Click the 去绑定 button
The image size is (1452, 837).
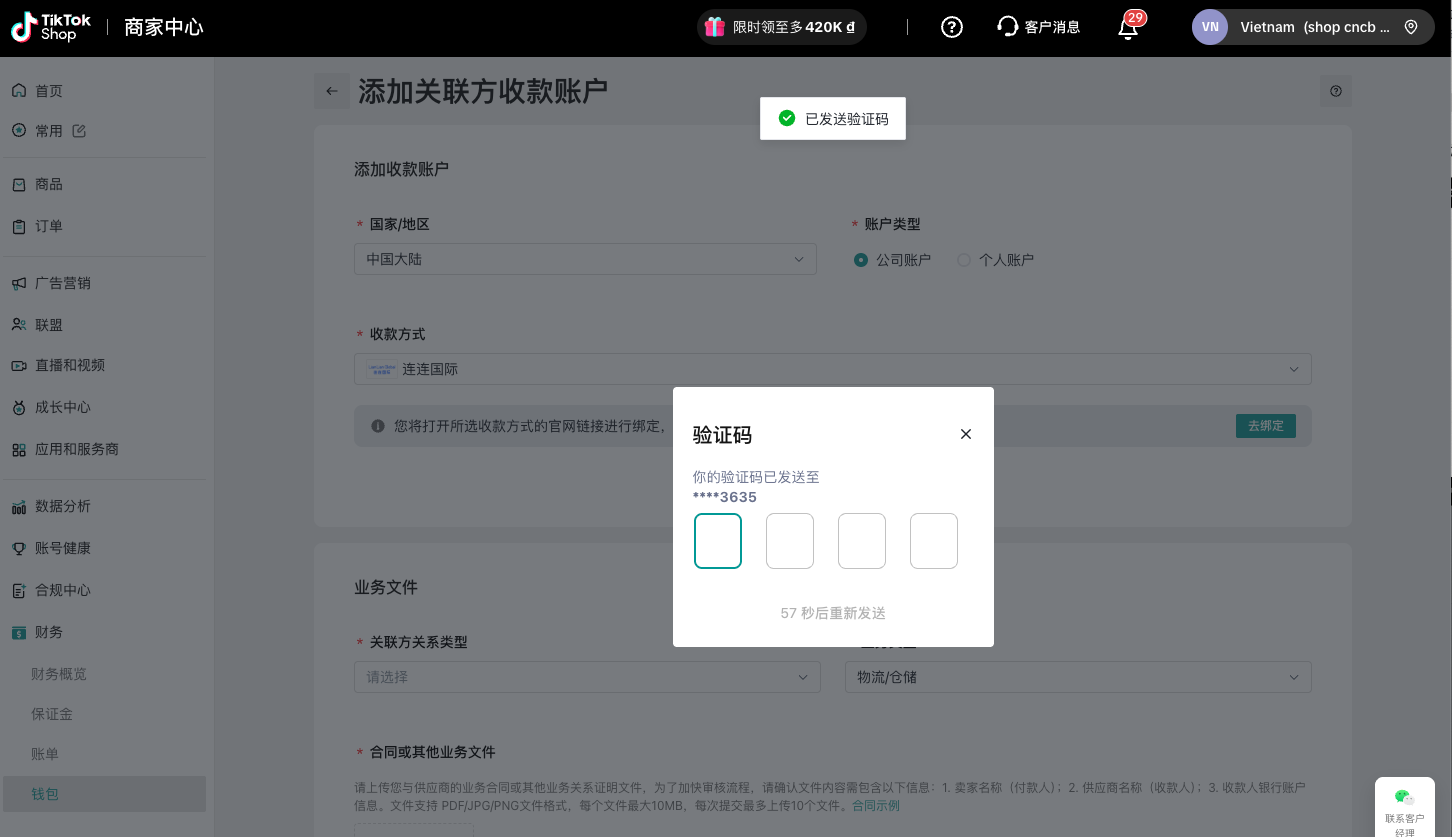1265,426
